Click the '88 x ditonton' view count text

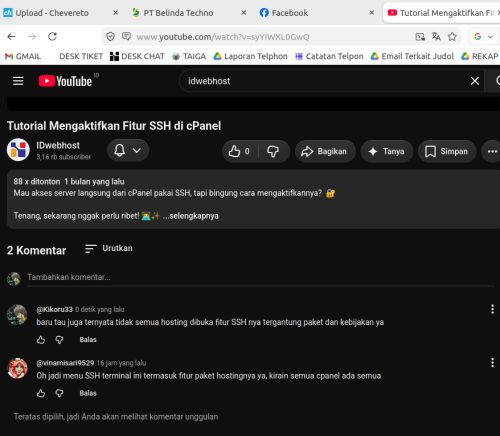click(x=37, y=182)
